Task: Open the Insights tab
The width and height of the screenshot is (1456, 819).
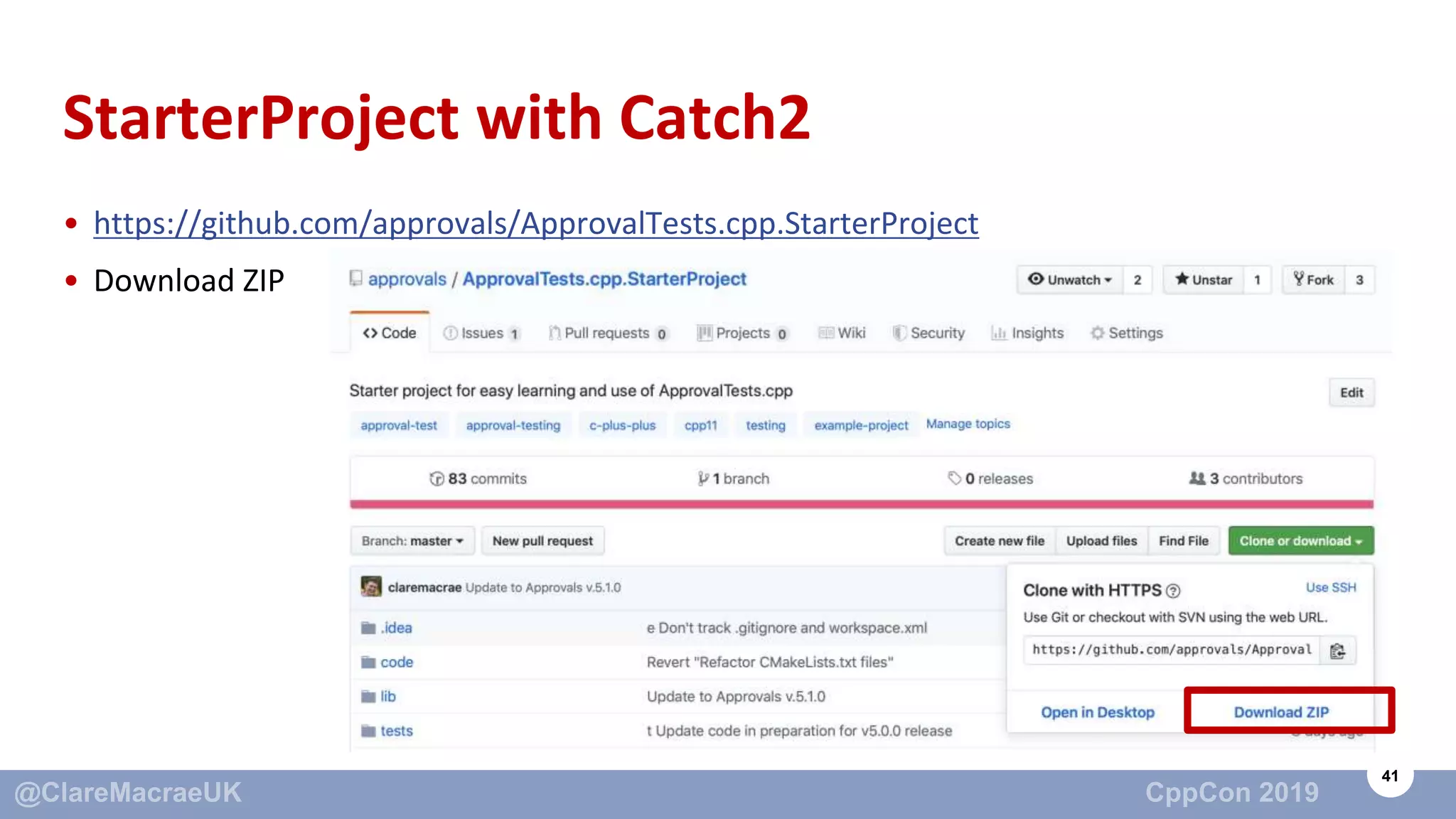Action: [1028, 333]
